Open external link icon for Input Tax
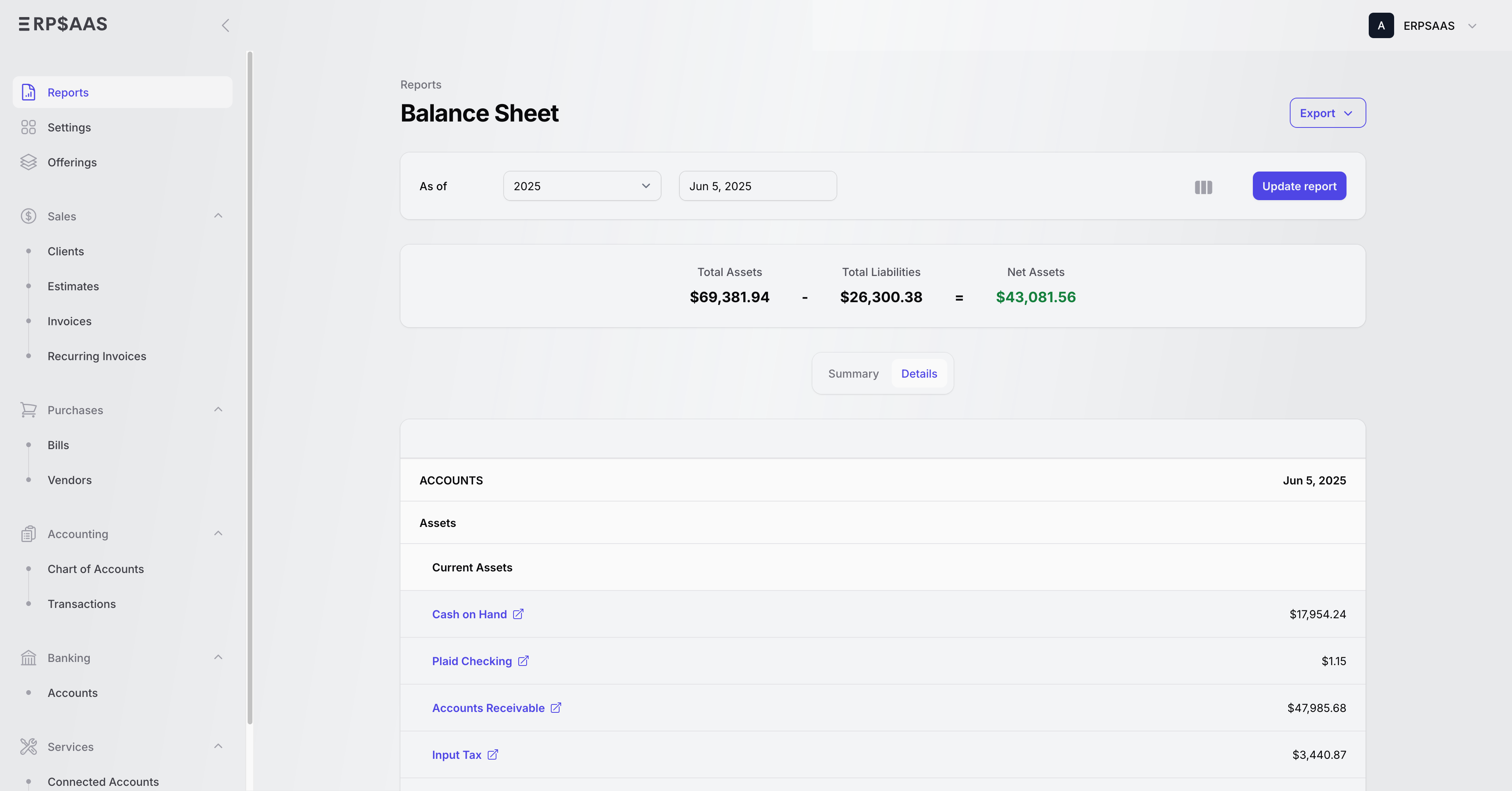Screen dimensions: 1512x791 pyautogui.click(x=493, y=754)
